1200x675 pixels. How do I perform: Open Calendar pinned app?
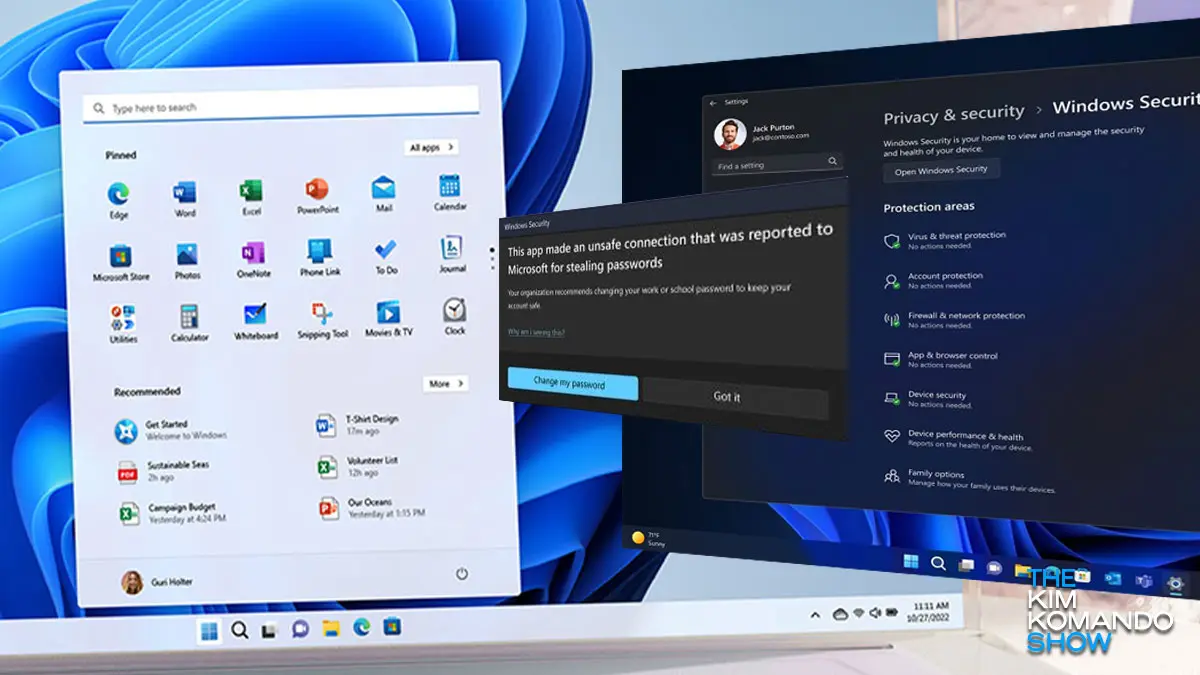(449, 192)
